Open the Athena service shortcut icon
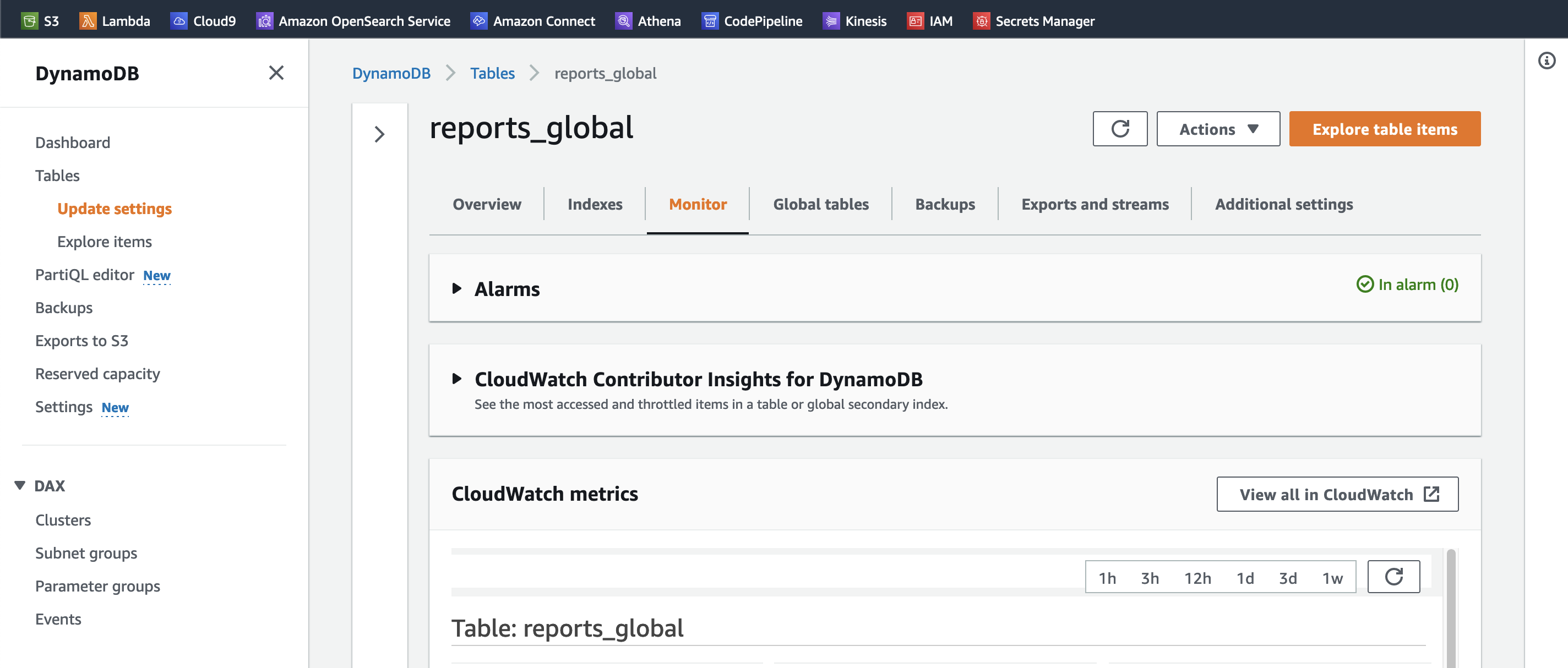Screen dimensions: 1568x668 623,21
